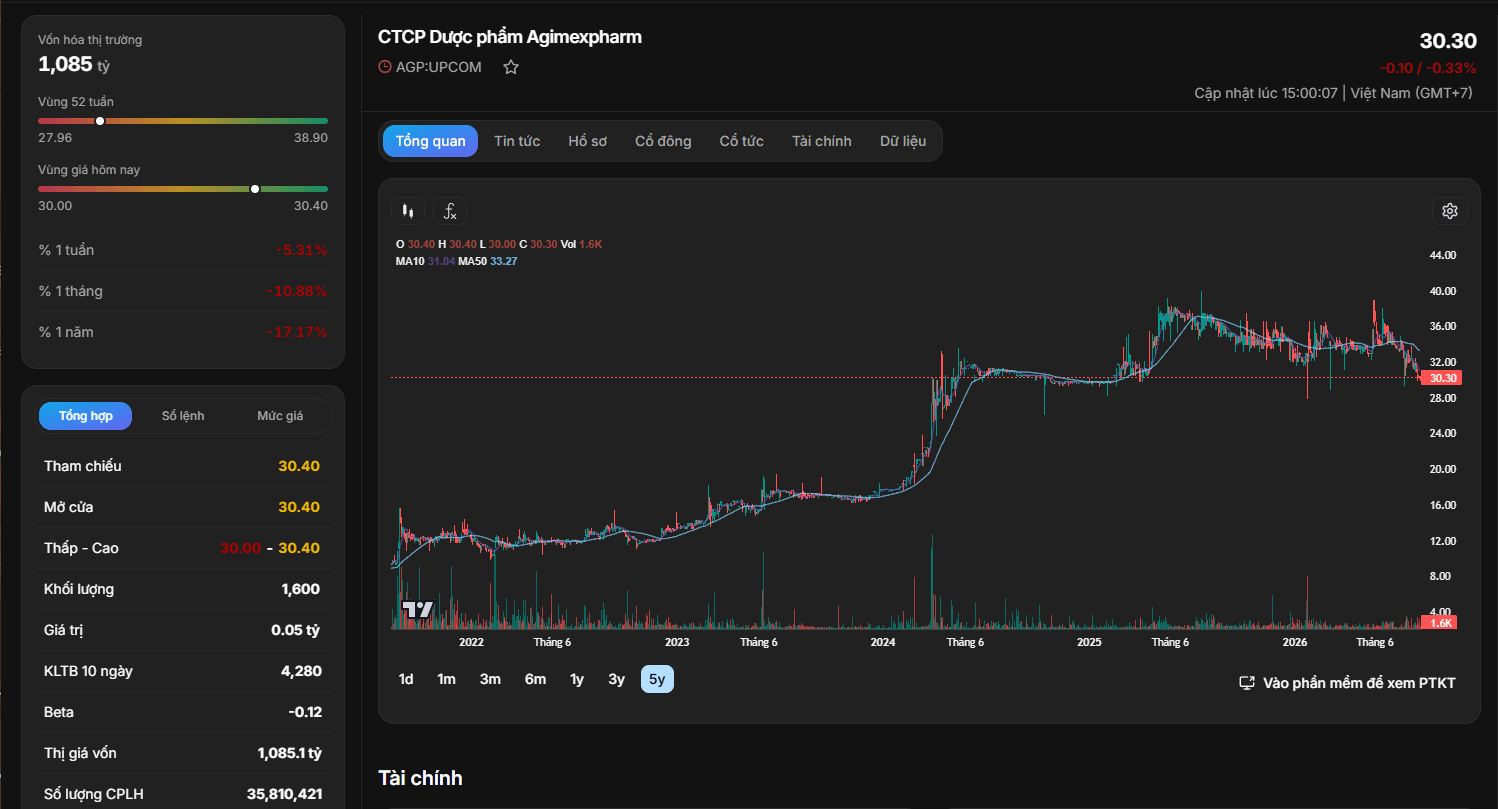
Task: Open the Hồ sơ tab
Action: (x=588, y=141)
